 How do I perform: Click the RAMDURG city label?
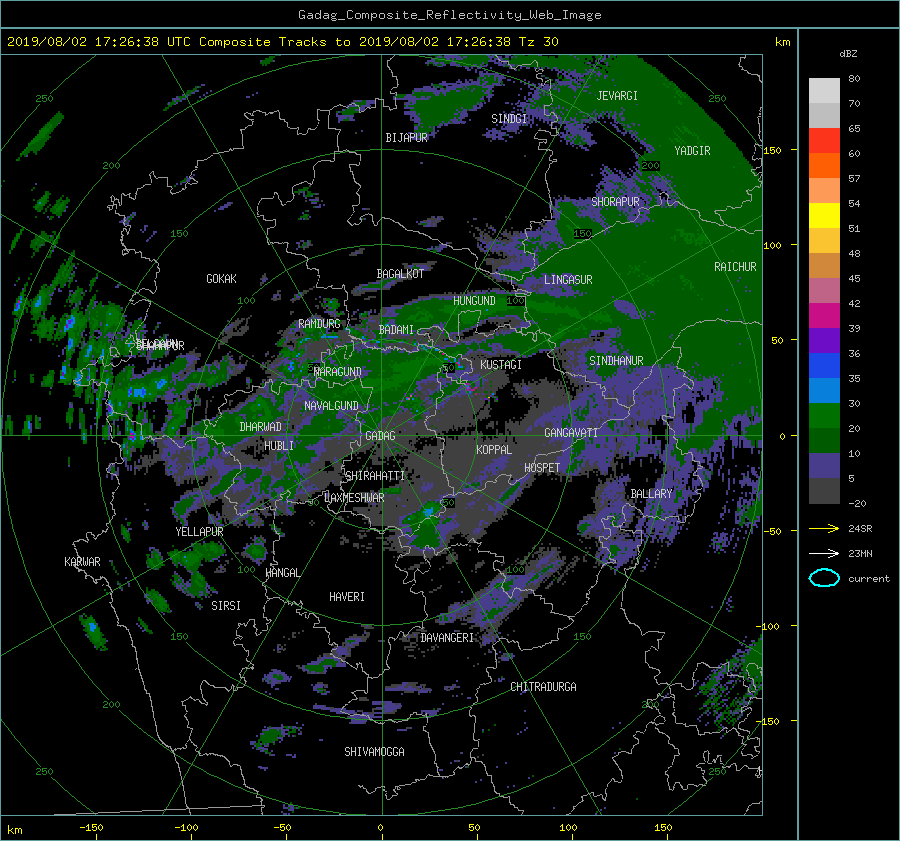[x=319, y=324]
